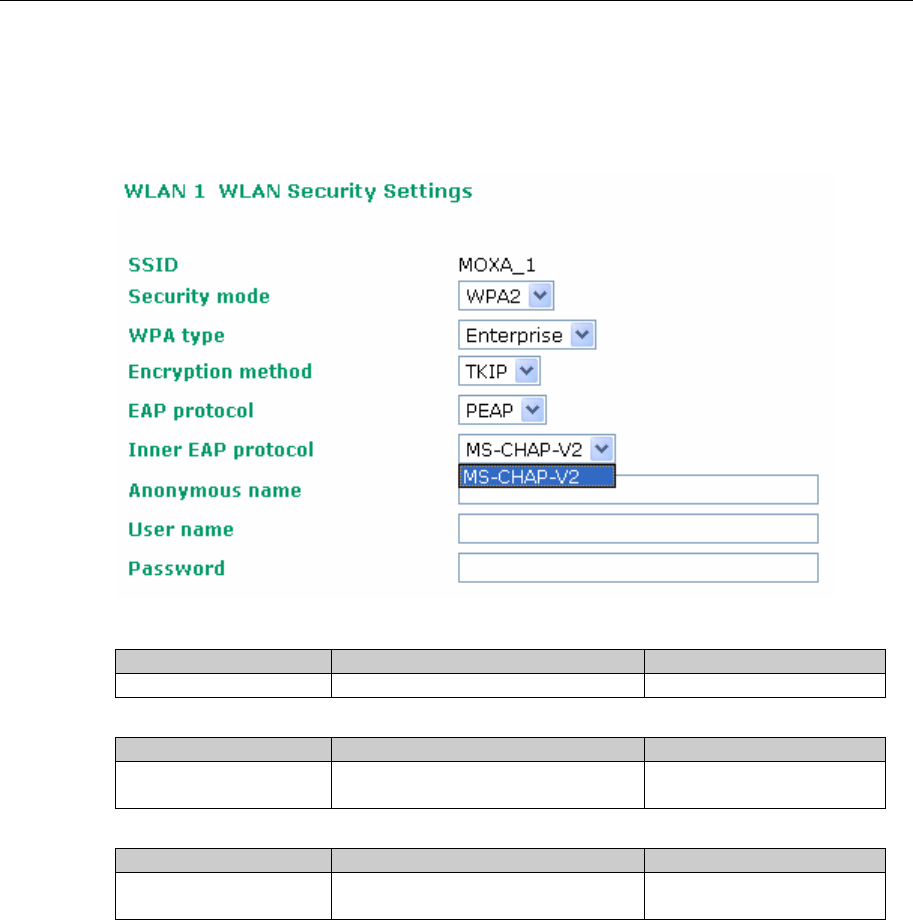Expand the Encryption method TKIP dropdown
913x920 pixels.
click(499, 371)
